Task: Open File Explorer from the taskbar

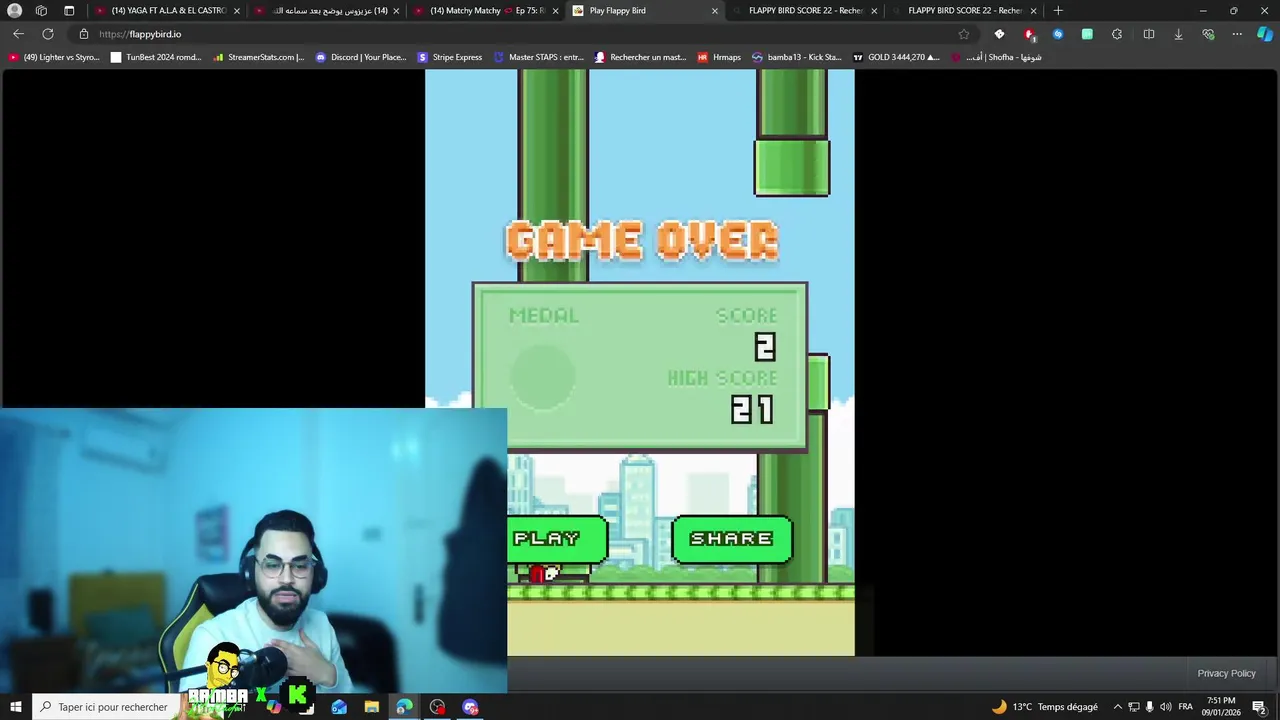Action: (x=371, y=707)
